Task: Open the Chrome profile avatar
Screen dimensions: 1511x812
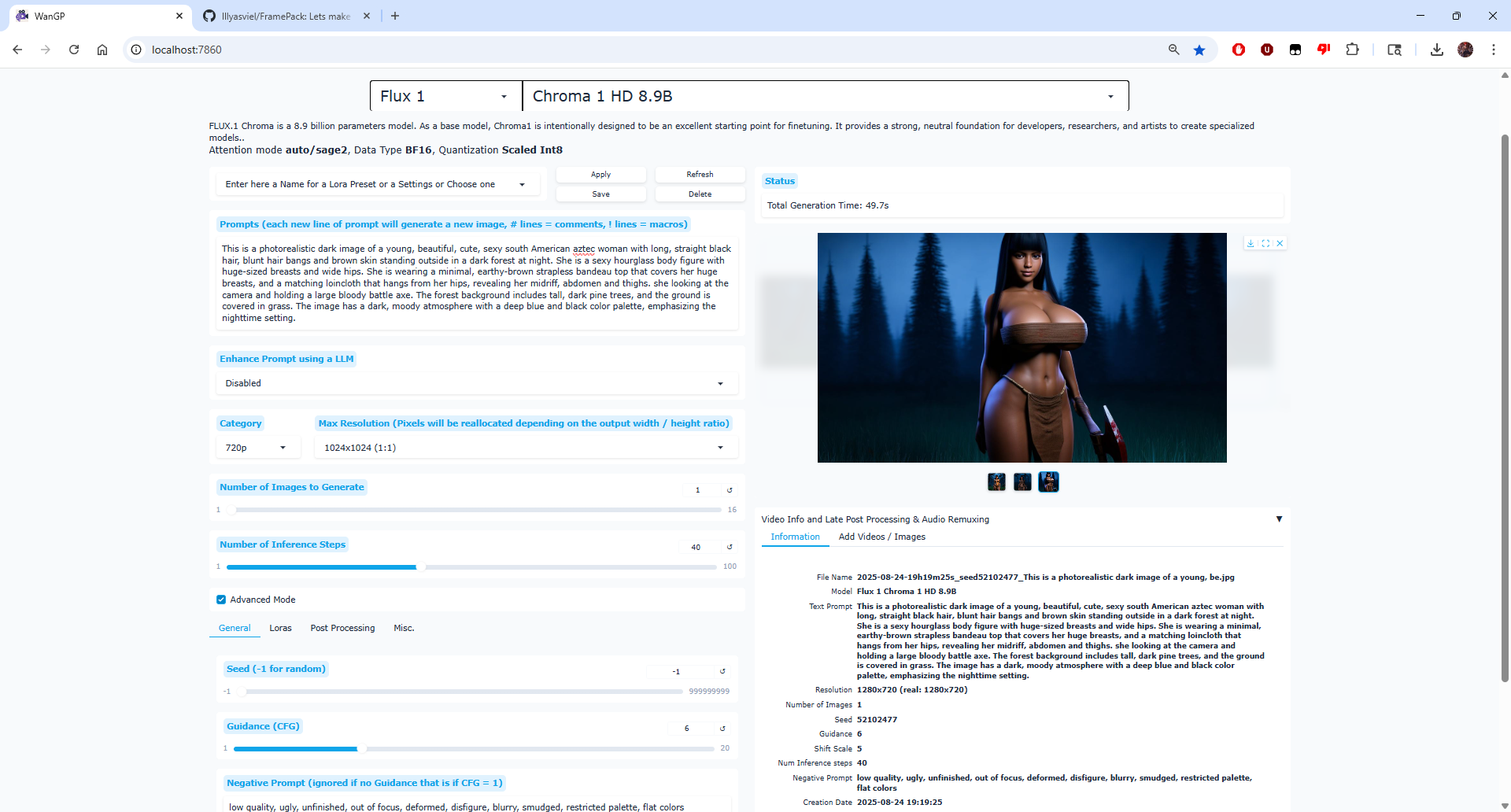Action: click(x=1465, y=50)
